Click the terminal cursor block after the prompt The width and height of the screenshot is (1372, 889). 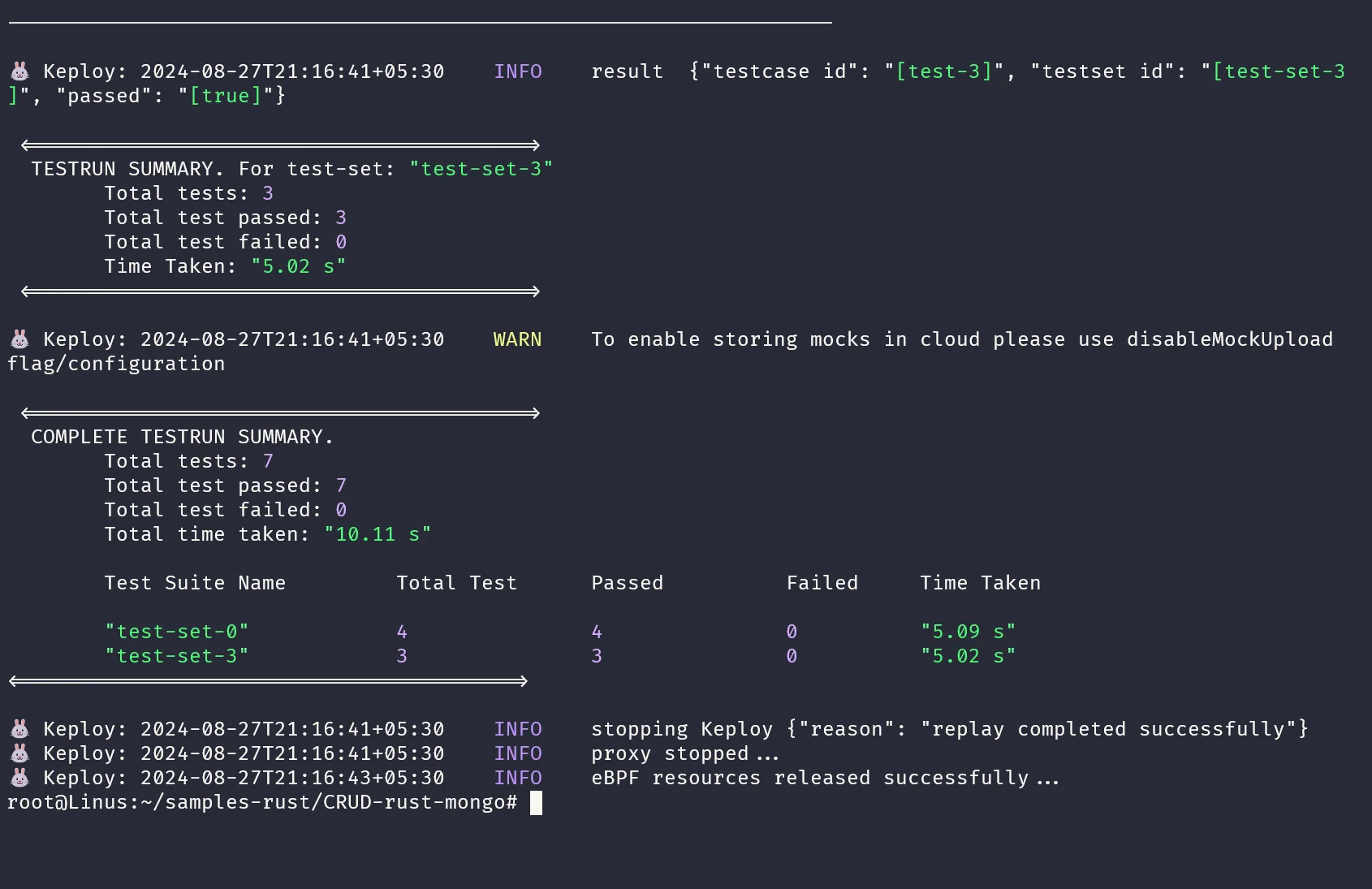point(536,803)
